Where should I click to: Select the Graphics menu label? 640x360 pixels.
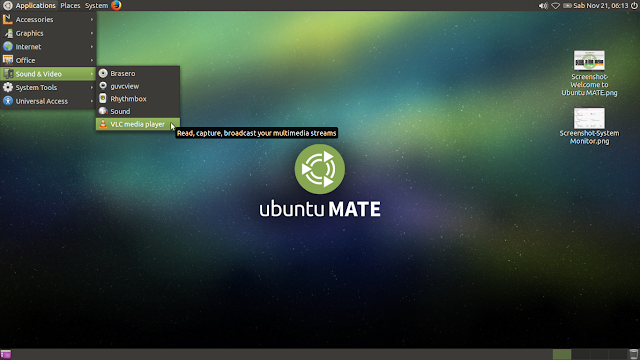29,33
